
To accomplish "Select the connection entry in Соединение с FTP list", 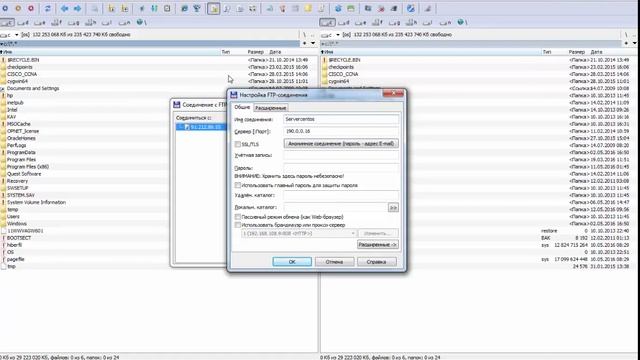I will [201, 127].
